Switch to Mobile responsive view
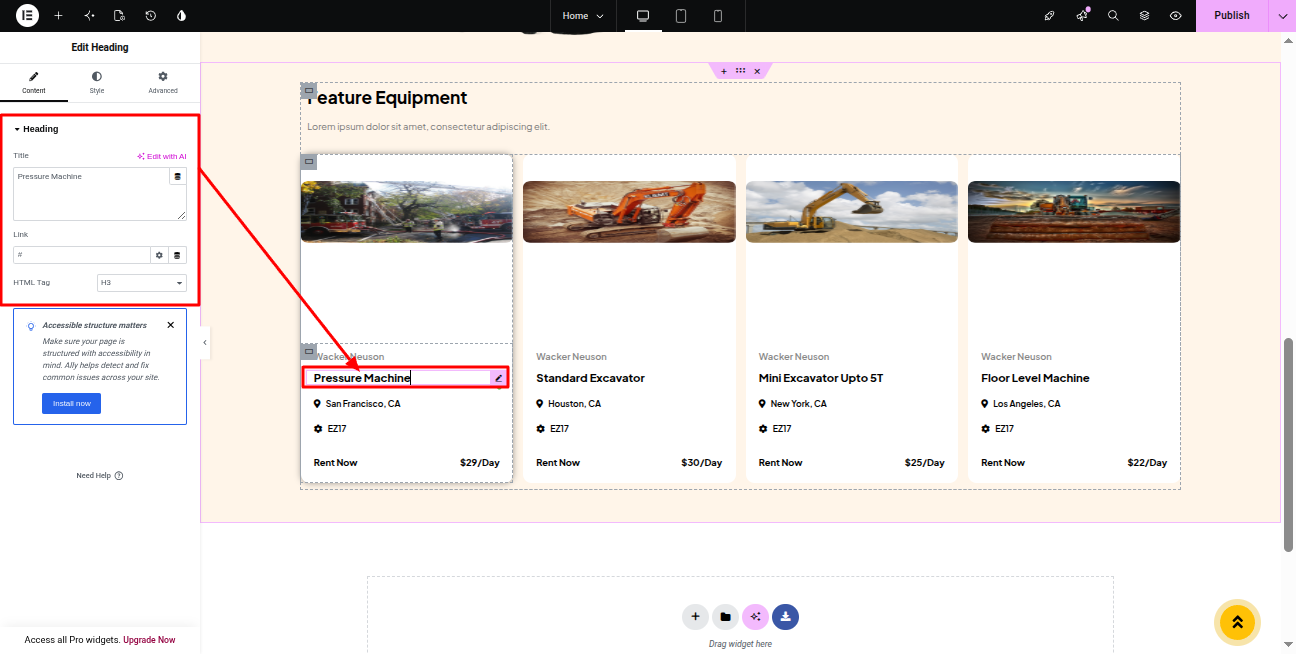 (718, 16)
